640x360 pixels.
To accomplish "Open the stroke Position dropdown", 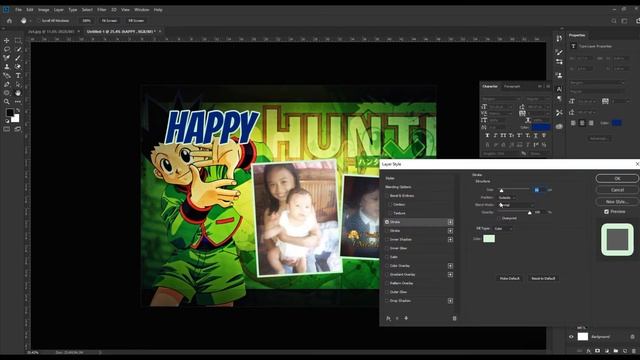I will tap(507, 198).
